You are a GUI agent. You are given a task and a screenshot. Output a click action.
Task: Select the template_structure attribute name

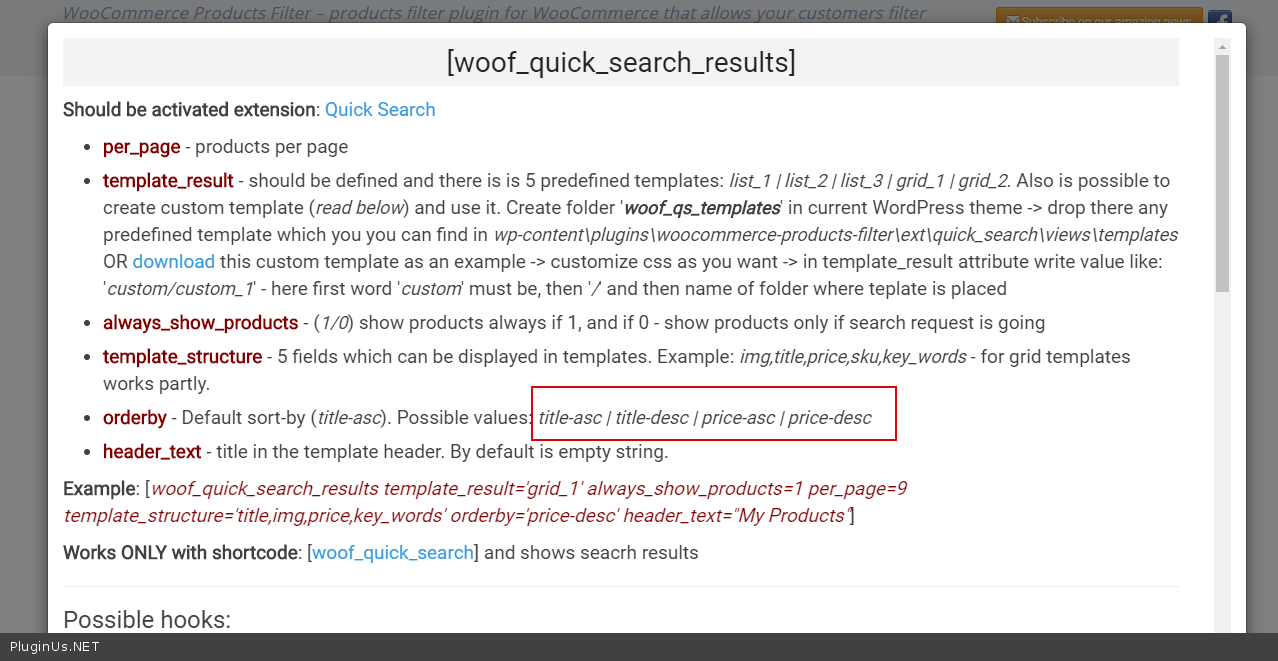point(182,357)
